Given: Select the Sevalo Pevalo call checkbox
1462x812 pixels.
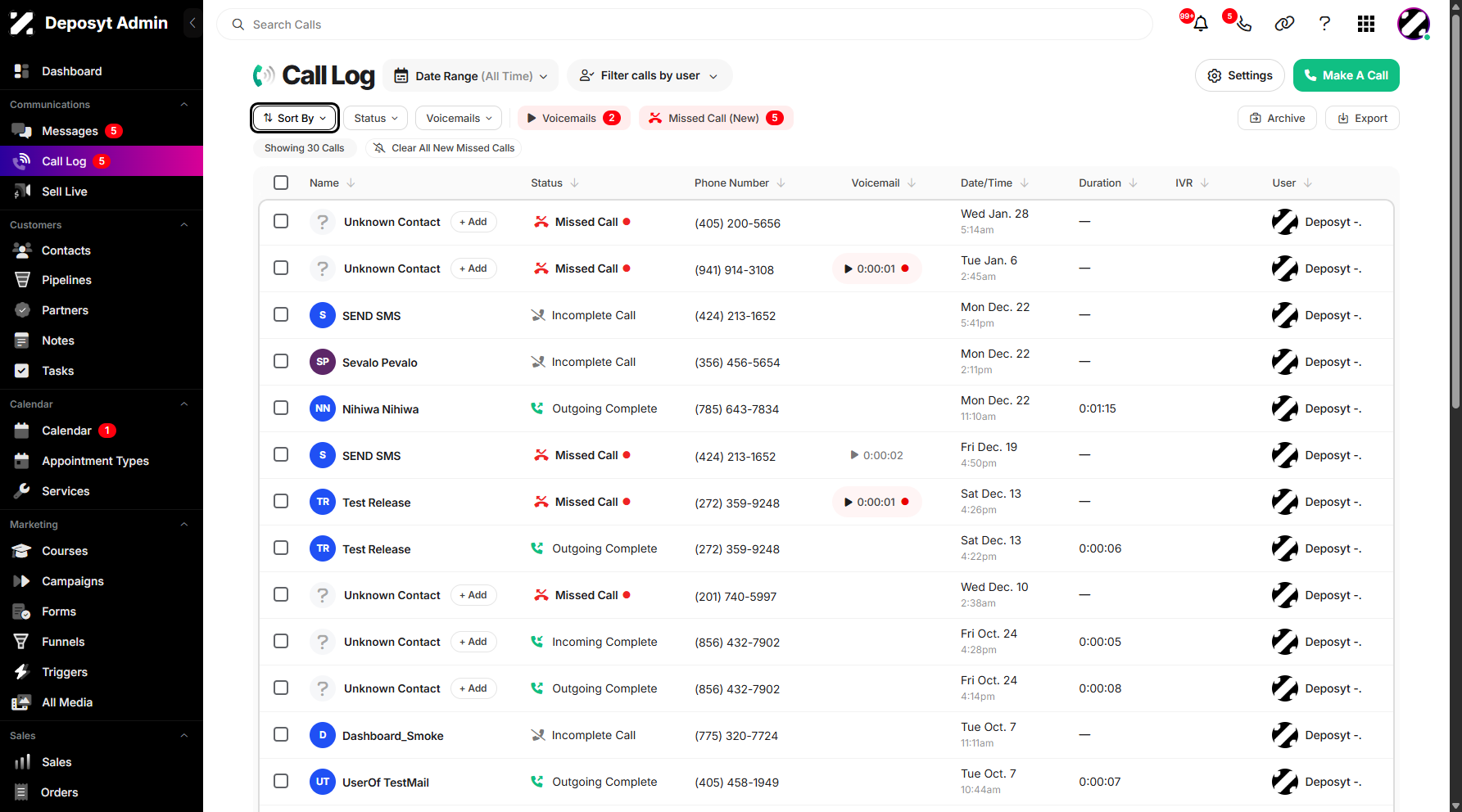Looking at the screenshot, I should click(x=281, y=361).
